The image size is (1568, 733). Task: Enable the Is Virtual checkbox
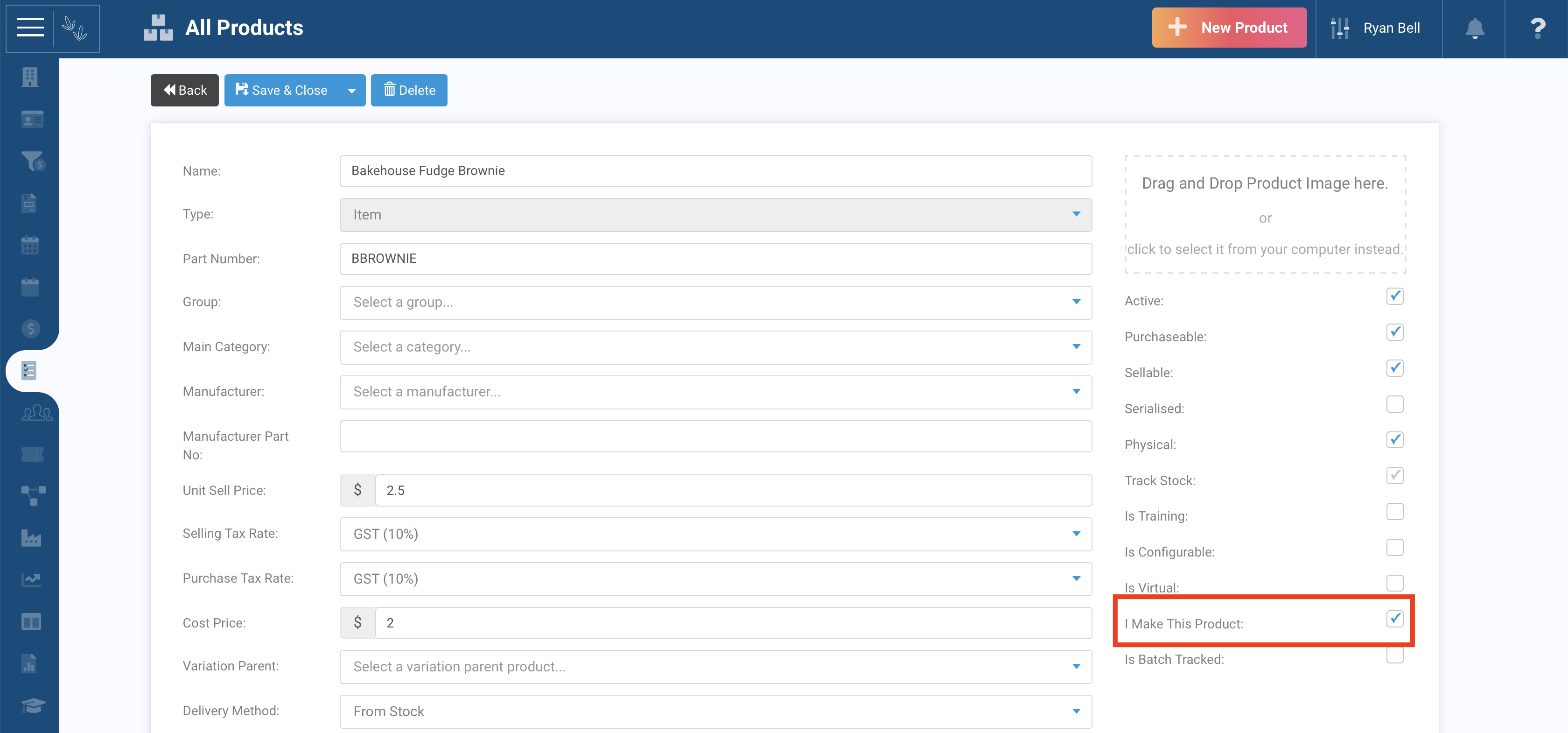[1394, 583]
